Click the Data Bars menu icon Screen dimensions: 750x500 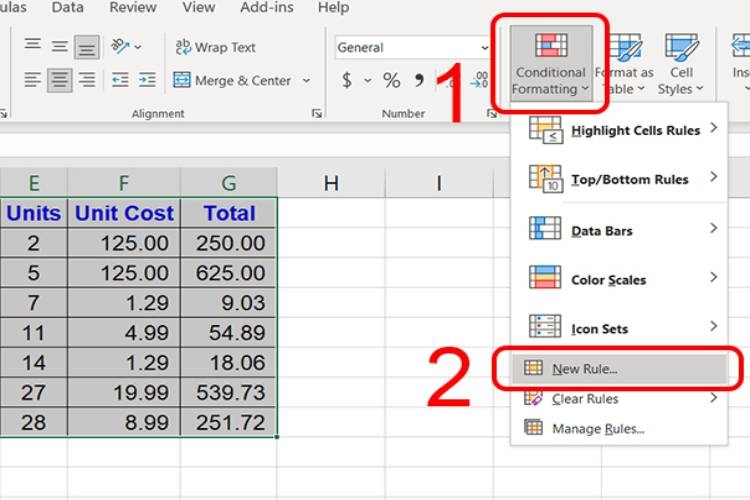point(545,229)
